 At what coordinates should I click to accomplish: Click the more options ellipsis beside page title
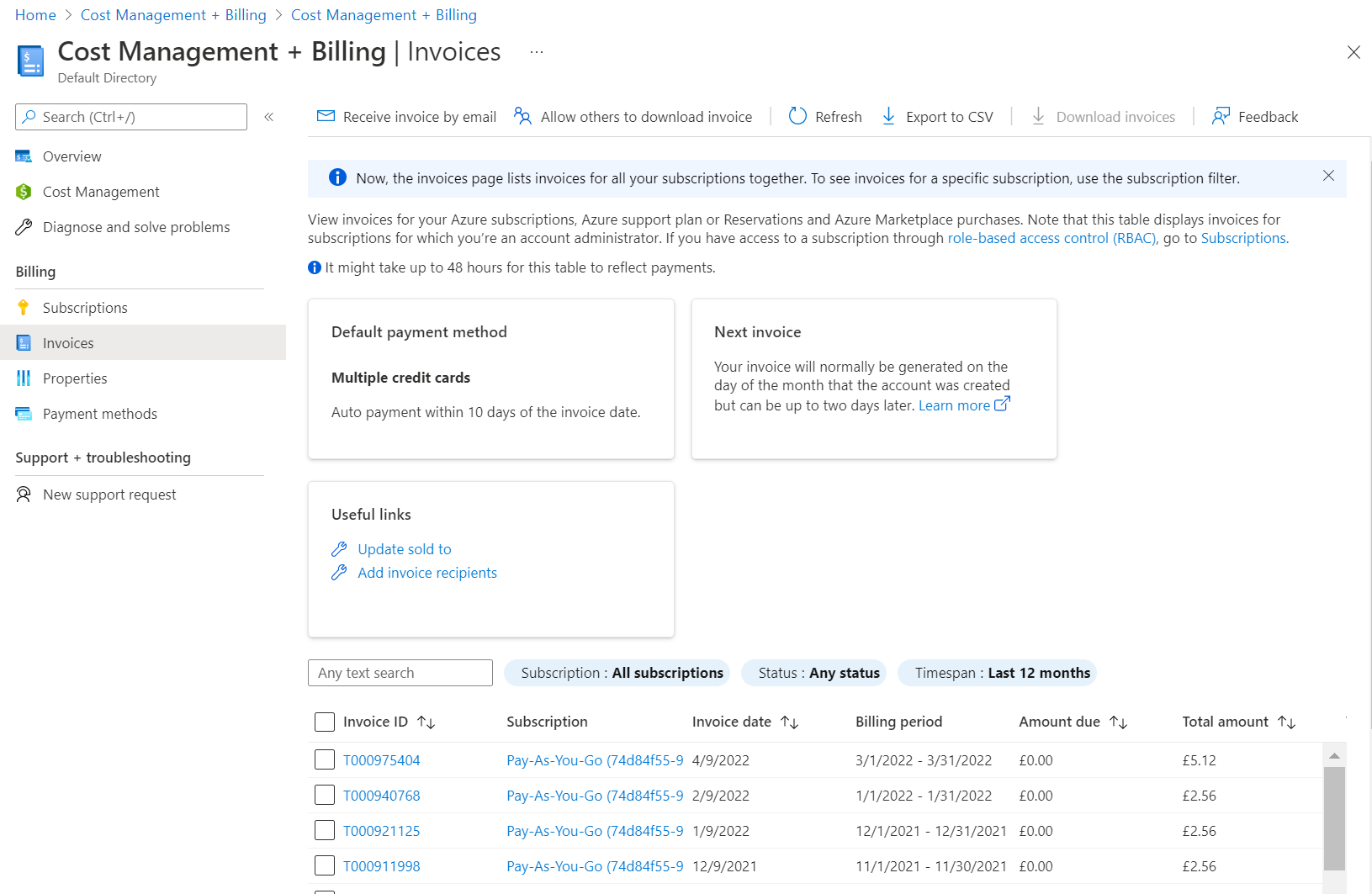click(x=537, y=52)
